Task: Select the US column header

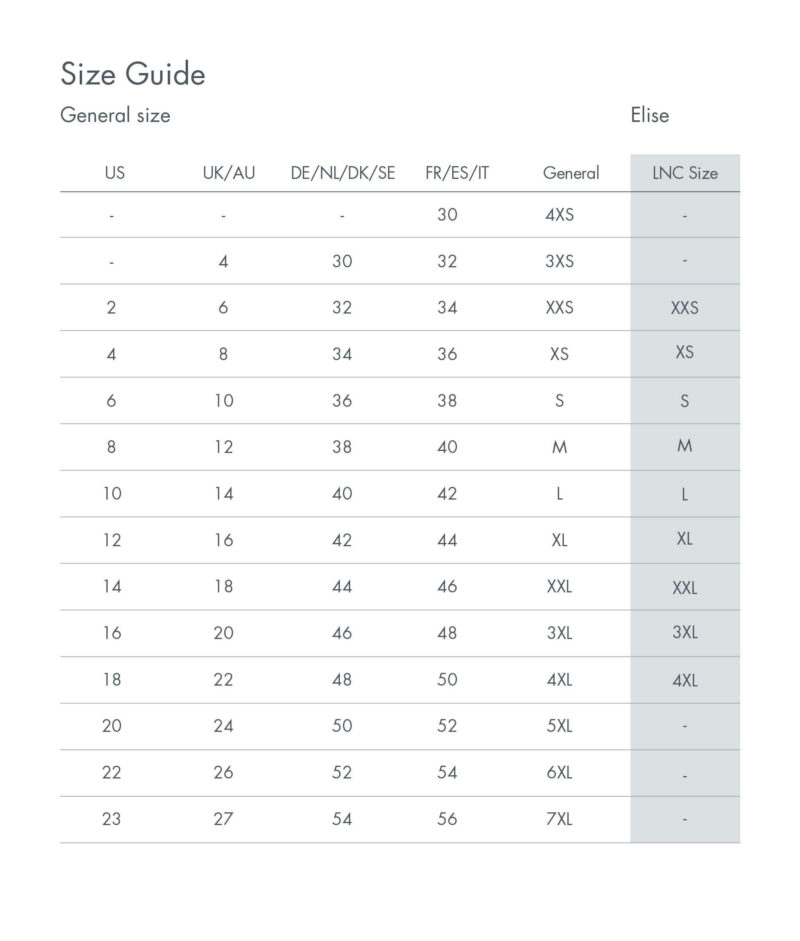Action: coord(115,173)
